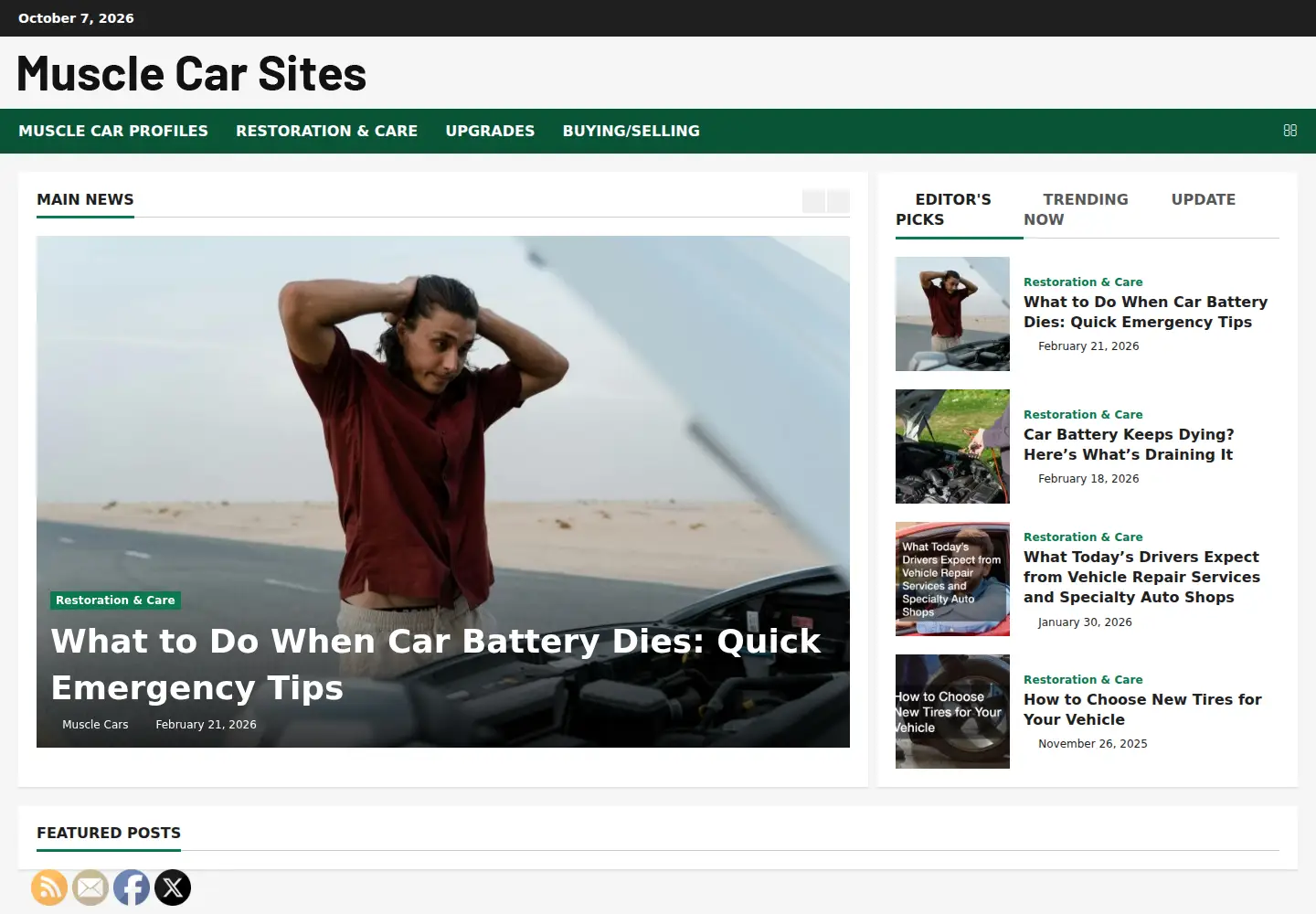Viewport: 1316px width, 914px height.
Task: Open sidebar article 'What to Do When Car Battery Dies'
Action: click(x=1146, y=312)
